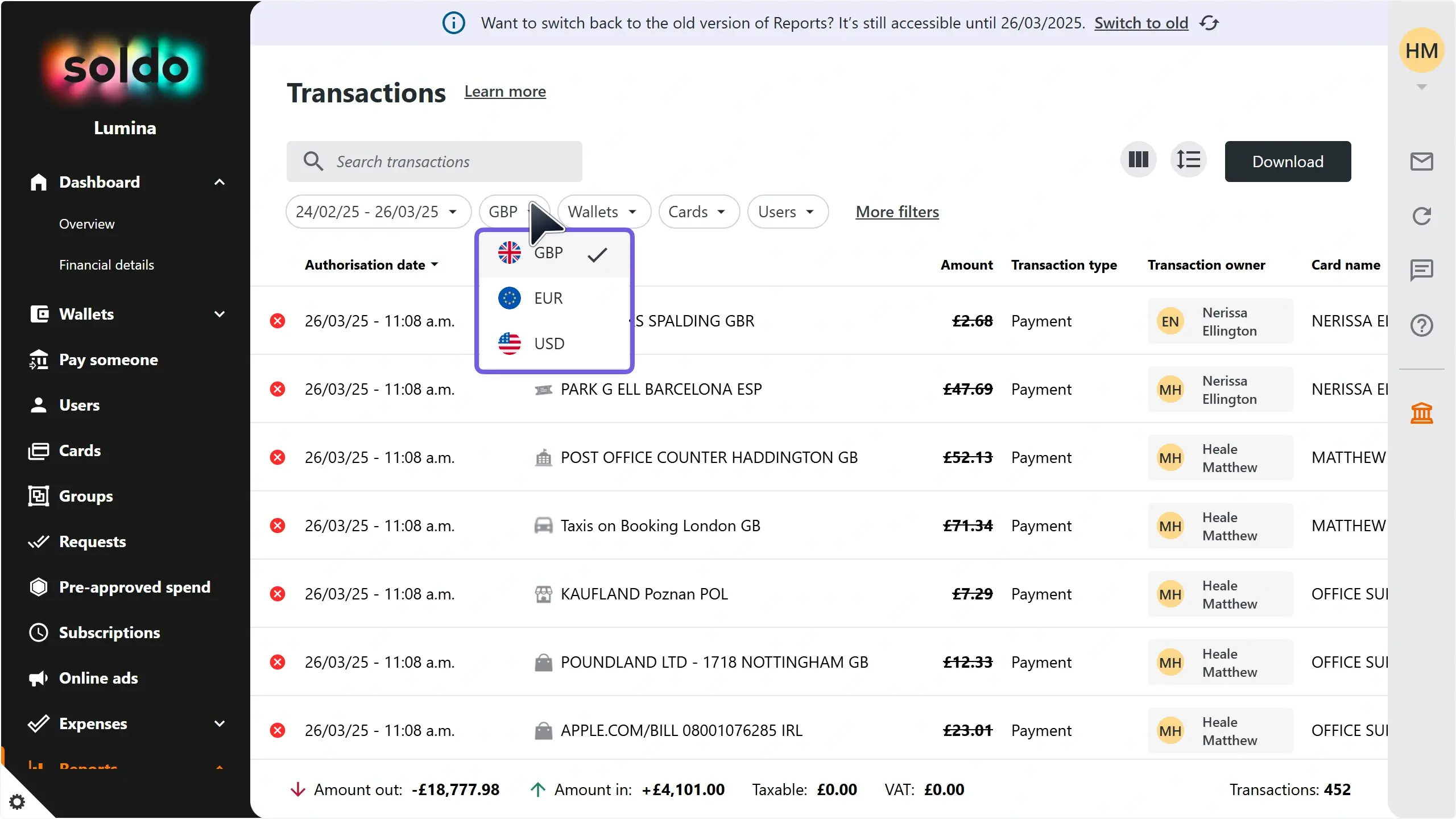Image resolution: width=1456 pixels, height=819 pixels.
Task: Open help via the question mark icon
Action: 1421,325
